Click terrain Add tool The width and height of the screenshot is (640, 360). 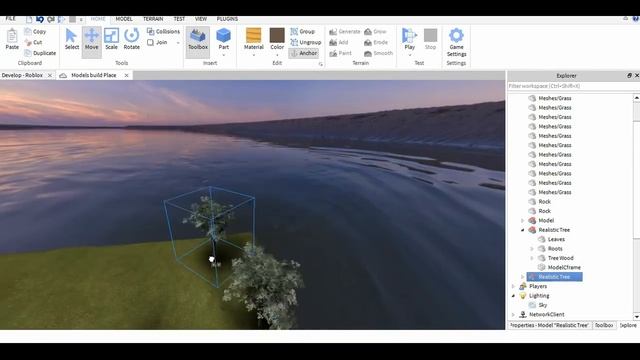(339, 42)
